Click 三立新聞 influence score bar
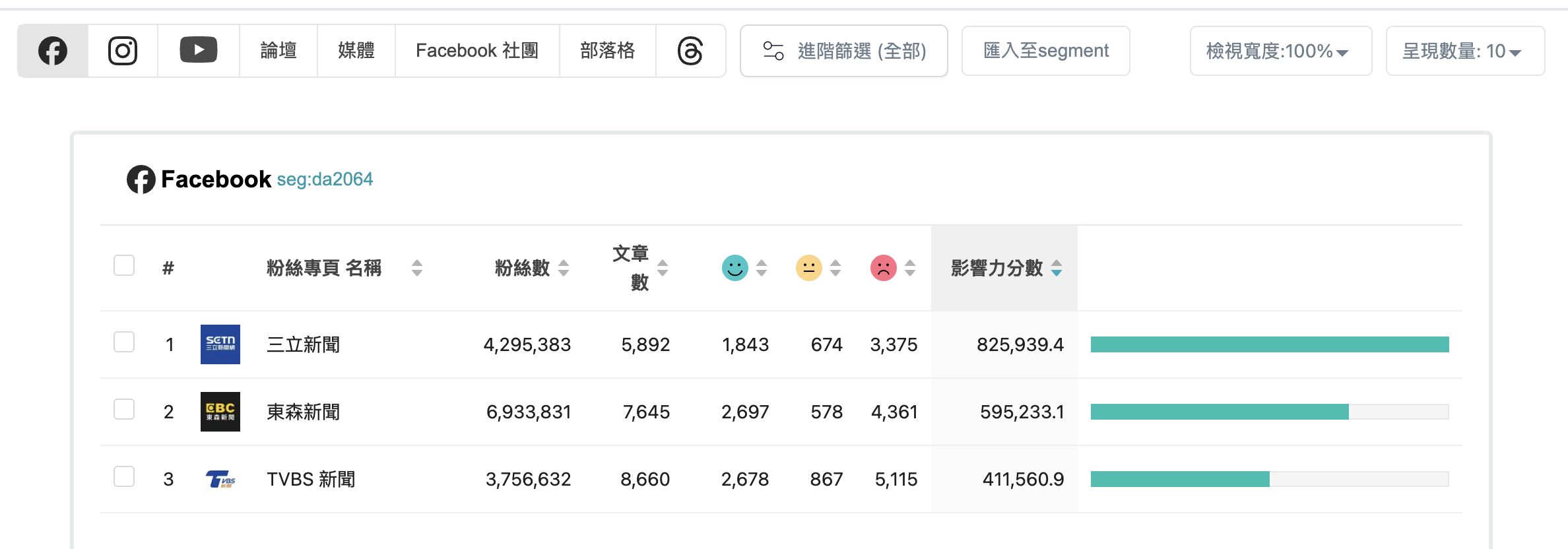Image resolution: width=1568 pixels, height=549 pixels. click(x=1270, y=344)
